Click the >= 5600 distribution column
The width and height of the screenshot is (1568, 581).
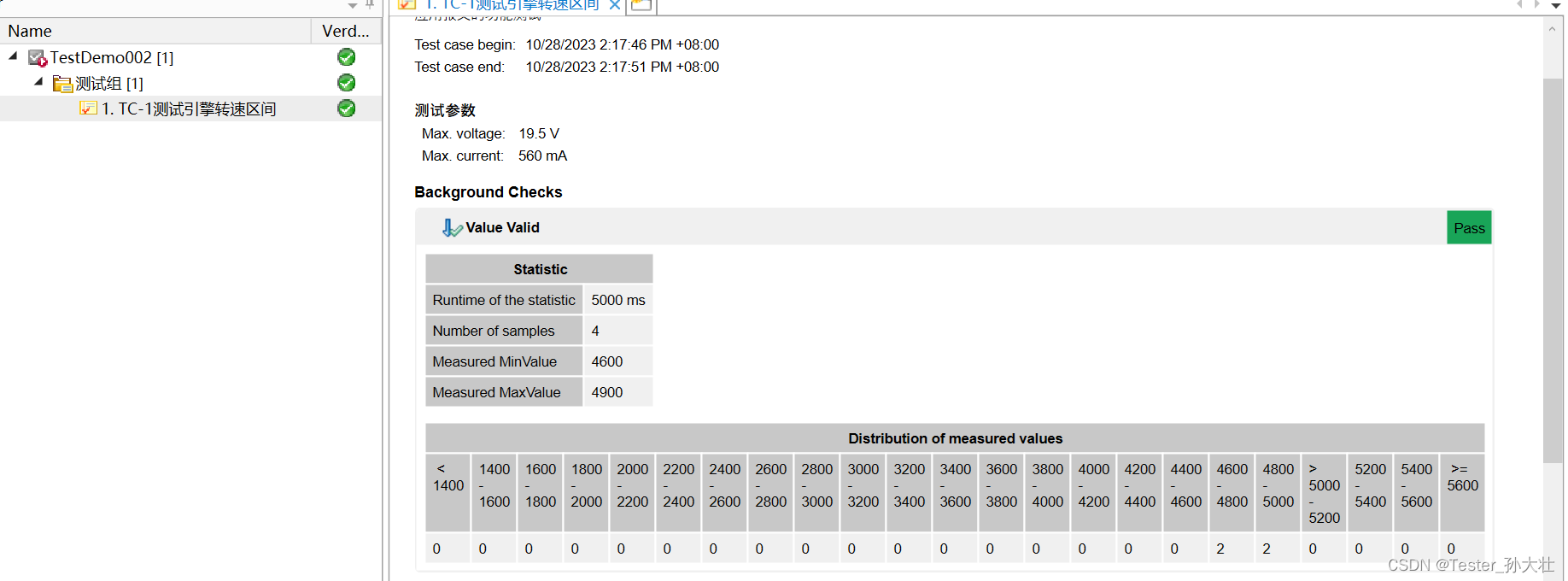pyautogui.click(x=1462, y=493)
